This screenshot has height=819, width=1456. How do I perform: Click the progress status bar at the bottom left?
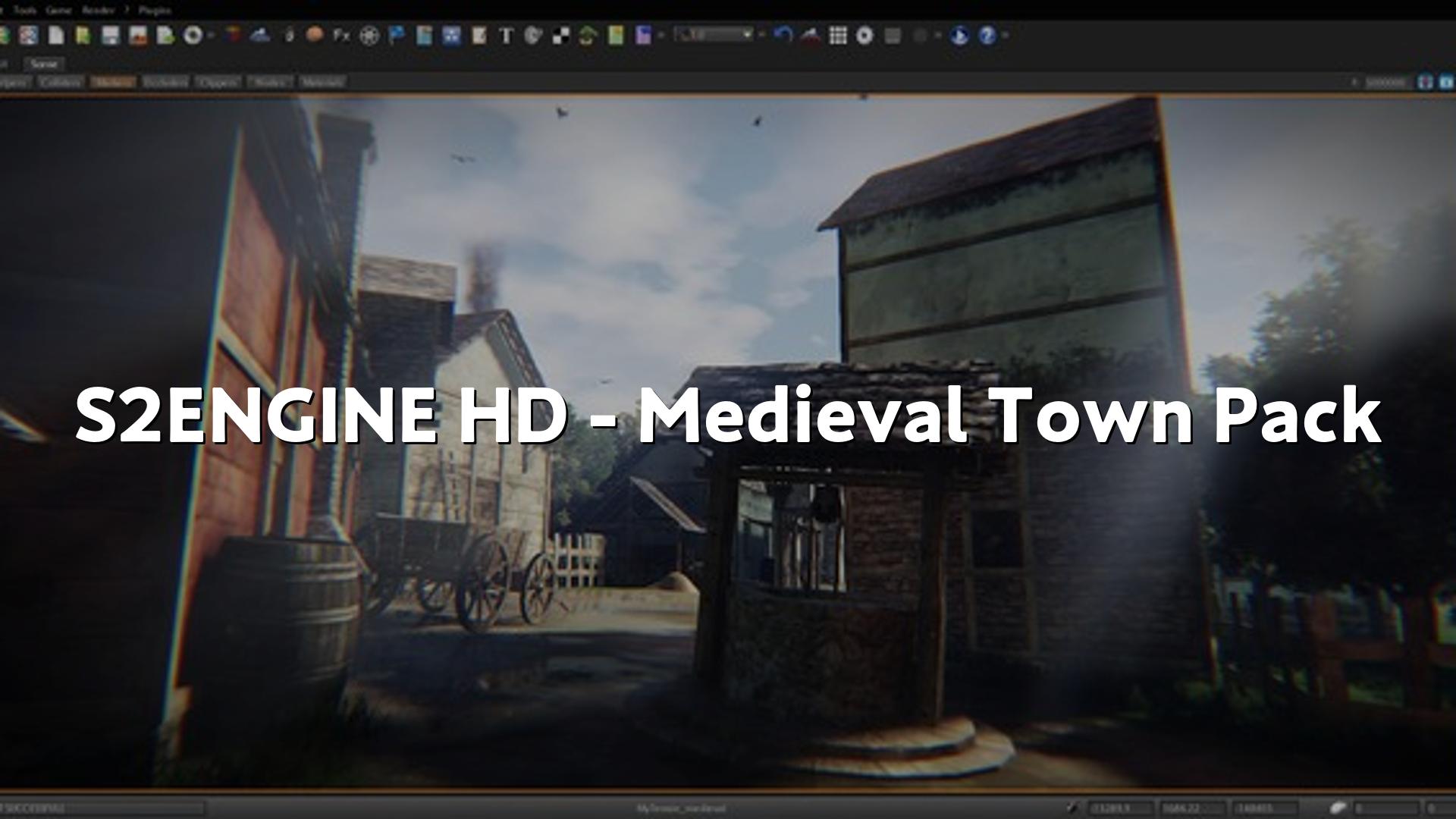(x=101, y=808)
